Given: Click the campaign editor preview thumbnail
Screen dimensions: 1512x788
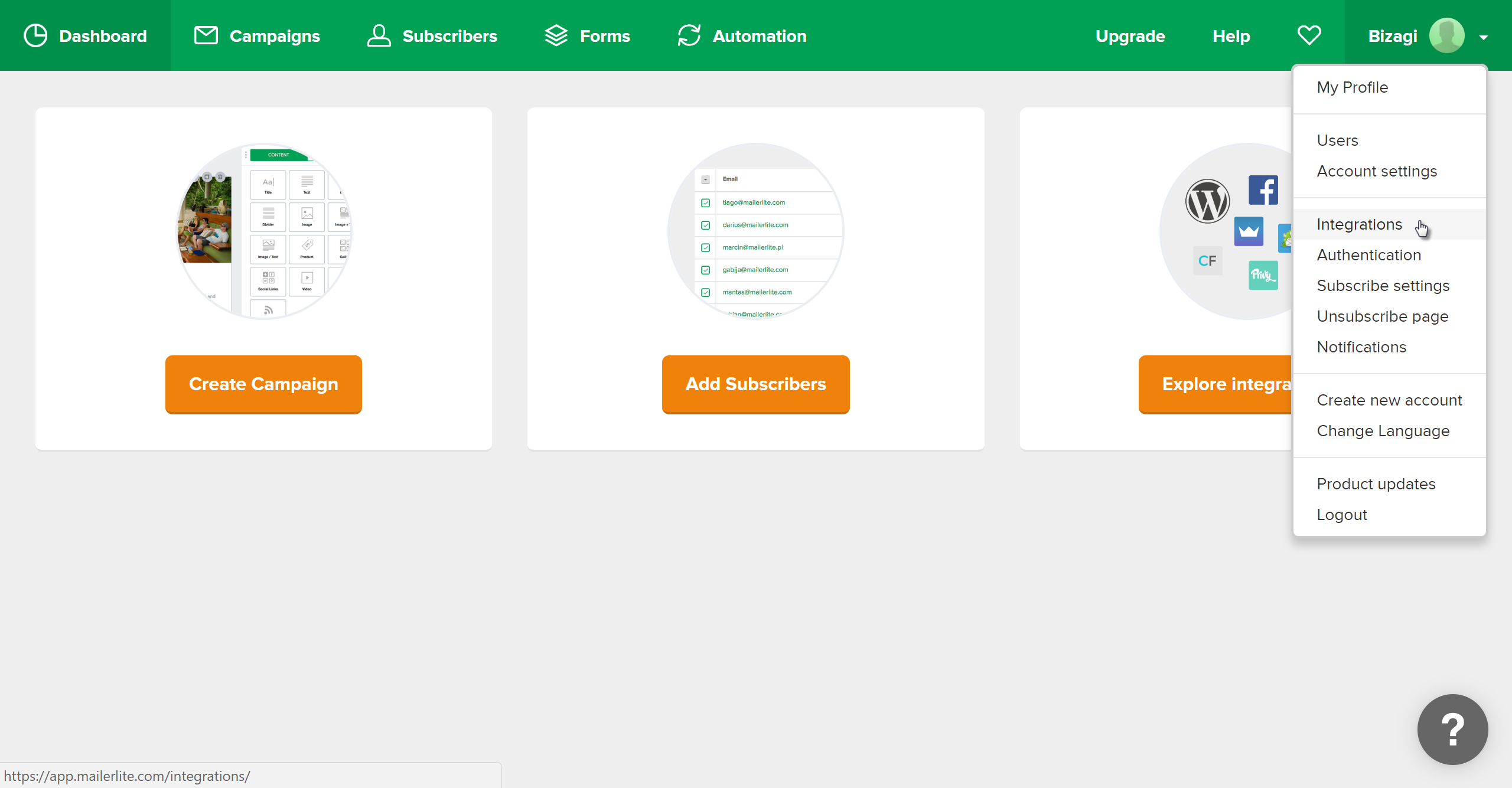Looking at the screenshot, I should click(x=264, y=231).
